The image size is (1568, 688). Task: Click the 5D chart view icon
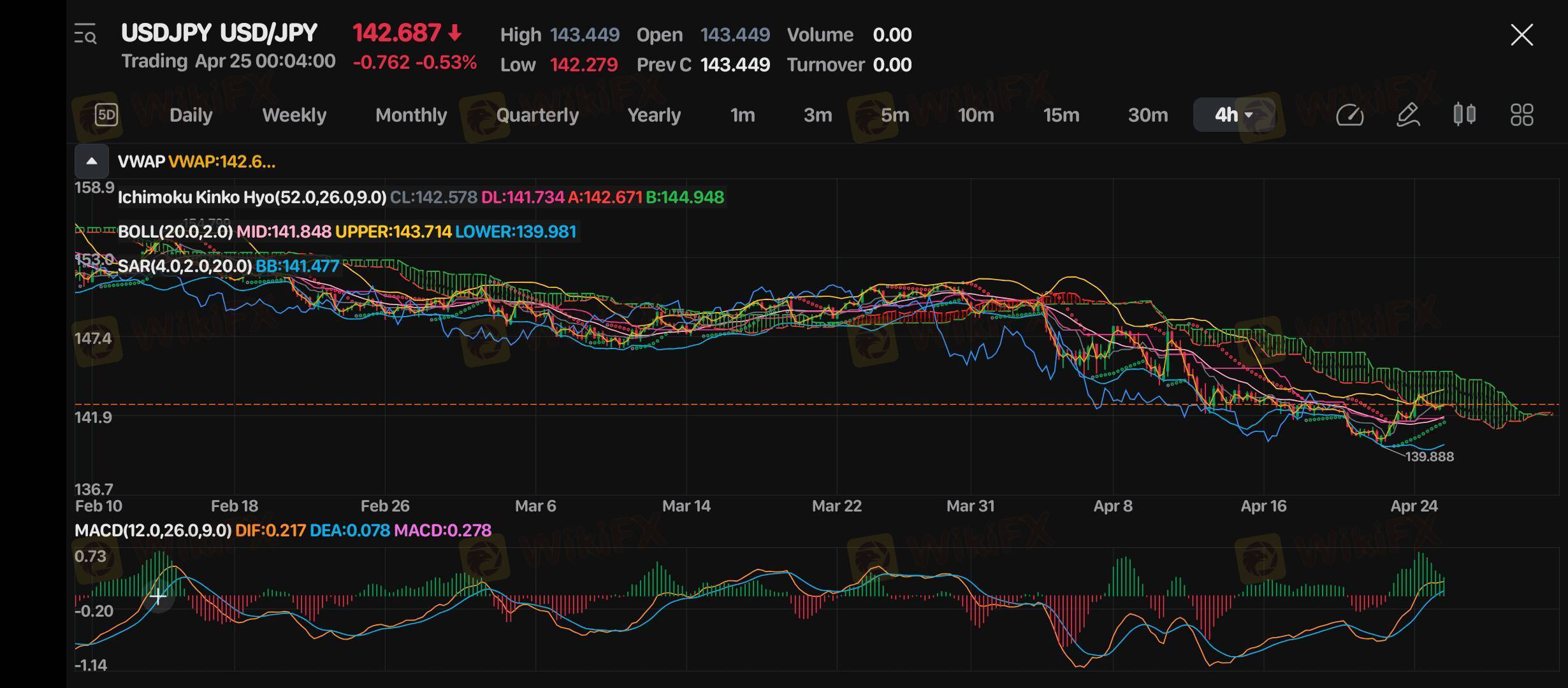(106, 115)
